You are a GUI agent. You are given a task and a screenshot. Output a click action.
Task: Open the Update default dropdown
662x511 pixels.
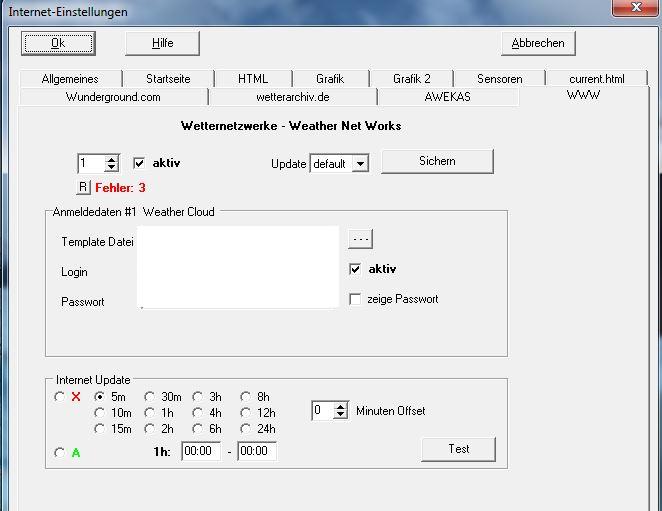click(x=360, y=163)
